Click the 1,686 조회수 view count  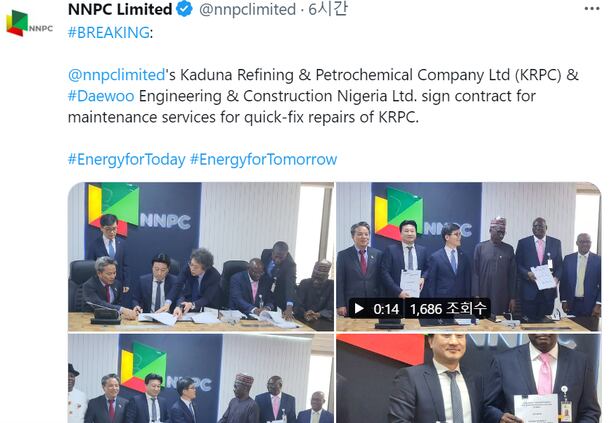pyautogui.click(x=448, y=309)
